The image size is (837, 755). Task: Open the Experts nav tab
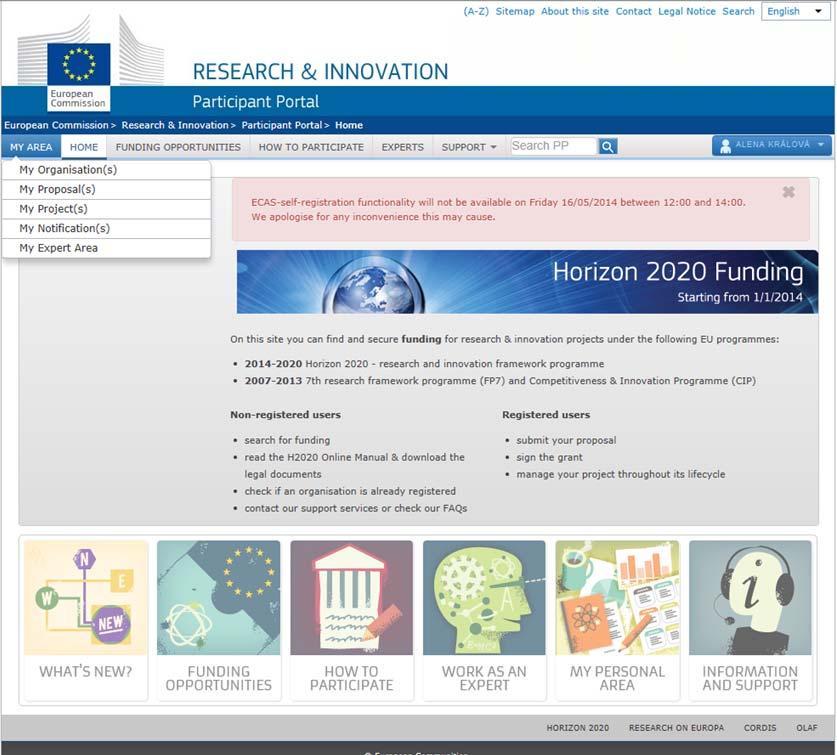(402, 147)
